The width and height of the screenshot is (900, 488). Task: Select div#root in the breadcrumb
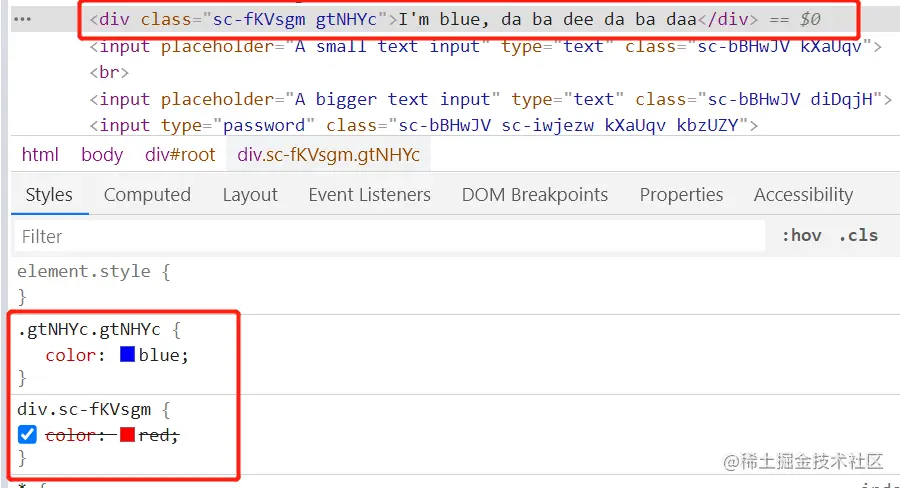click(x=180, y=154)
